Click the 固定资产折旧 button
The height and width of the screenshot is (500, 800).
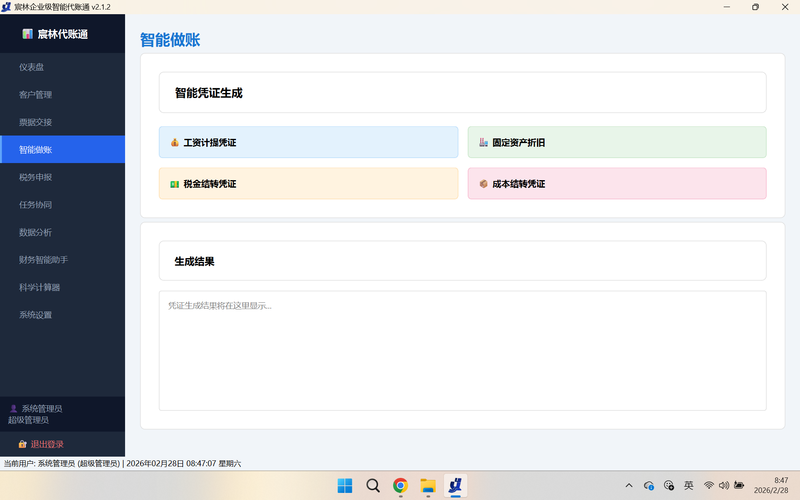(x=616, y=143)
